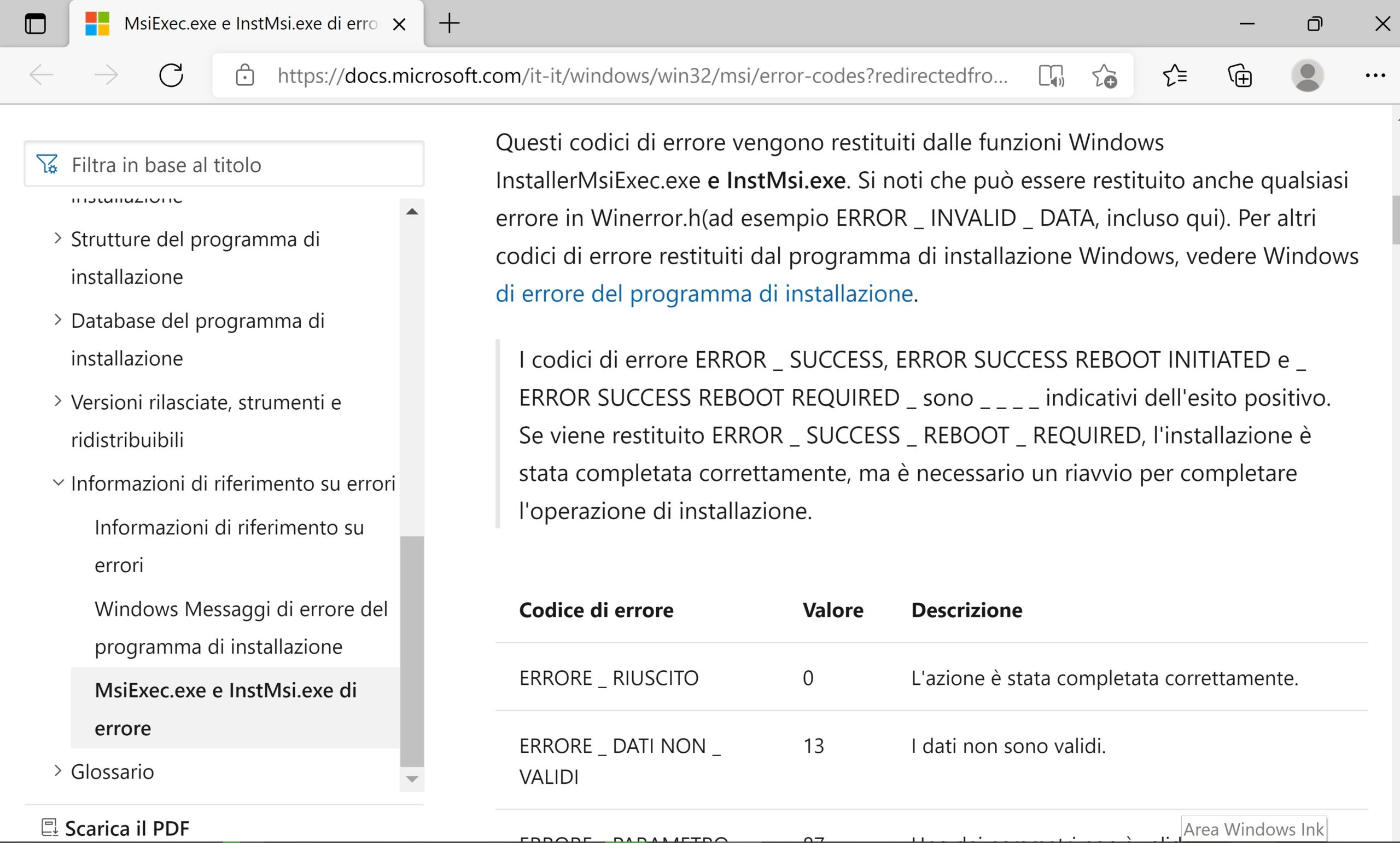Expand the Glossario section
Viewport: 1400px width, 843px height.
pyautogui.click(x=57, y=771)
